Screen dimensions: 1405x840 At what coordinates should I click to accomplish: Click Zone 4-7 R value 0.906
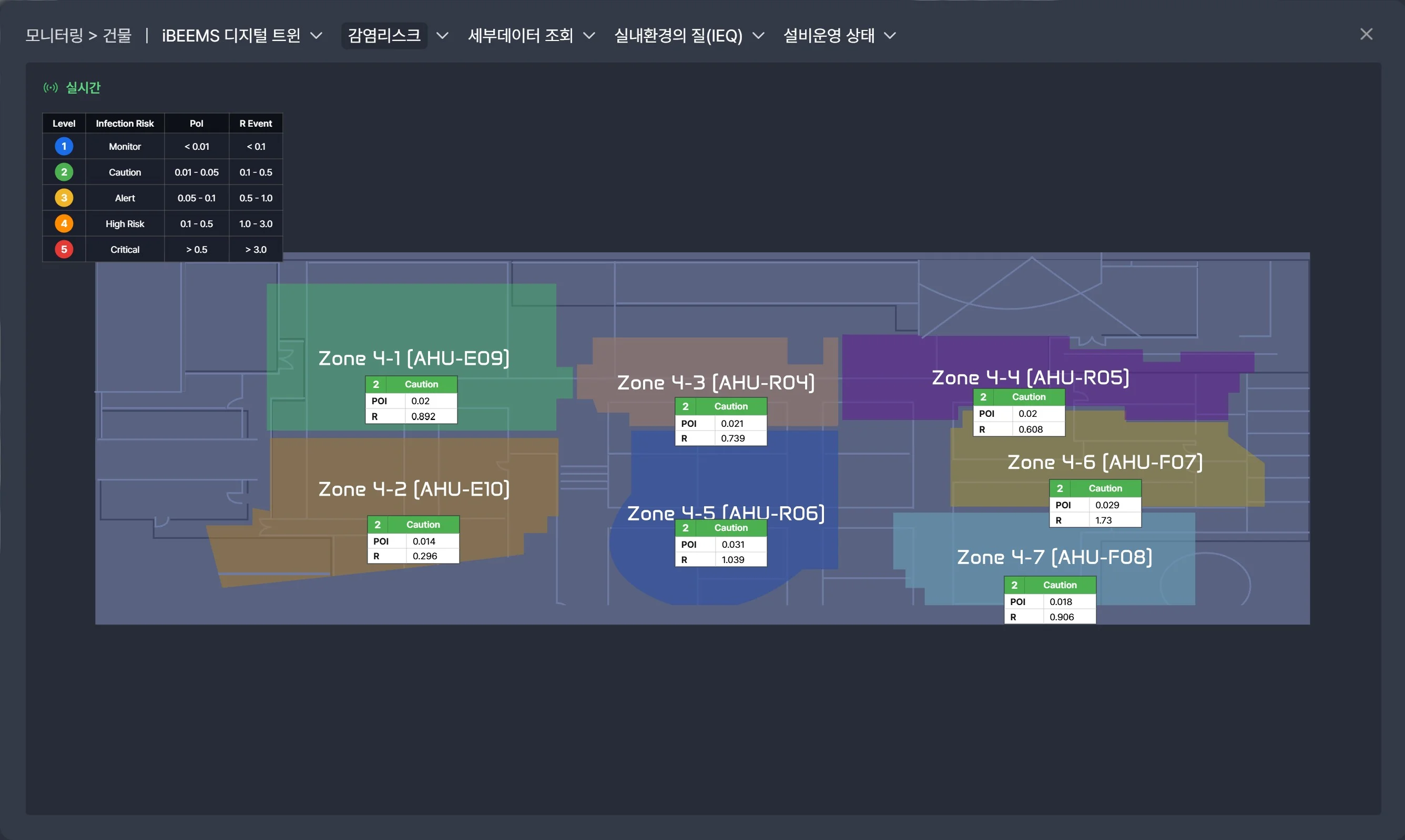coord(1062,617)
